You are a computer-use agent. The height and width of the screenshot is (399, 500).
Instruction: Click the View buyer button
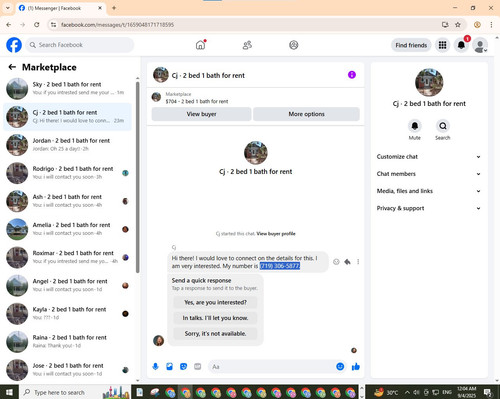201,114
